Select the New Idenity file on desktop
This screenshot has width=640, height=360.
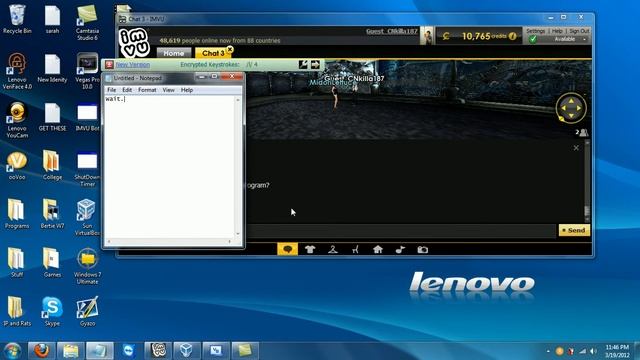click(x=52, y=68)
